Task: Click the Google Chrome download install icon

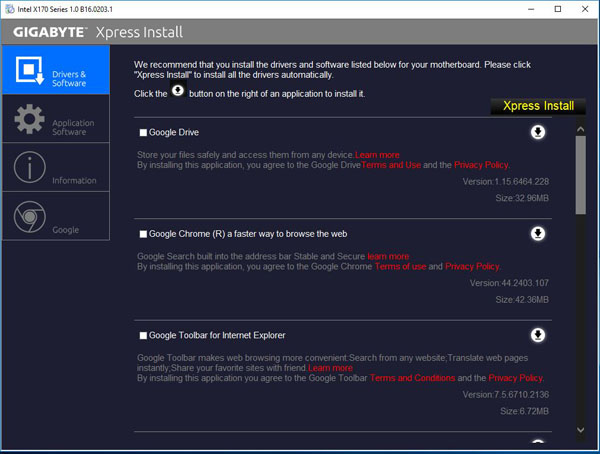Action: click(x=537, y=233)
